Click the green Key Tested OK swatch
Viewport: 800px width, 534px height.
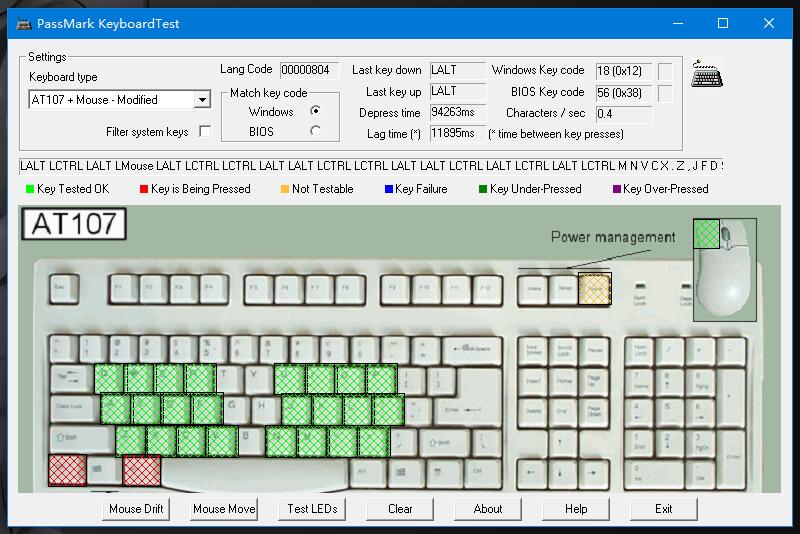point(30,189)
